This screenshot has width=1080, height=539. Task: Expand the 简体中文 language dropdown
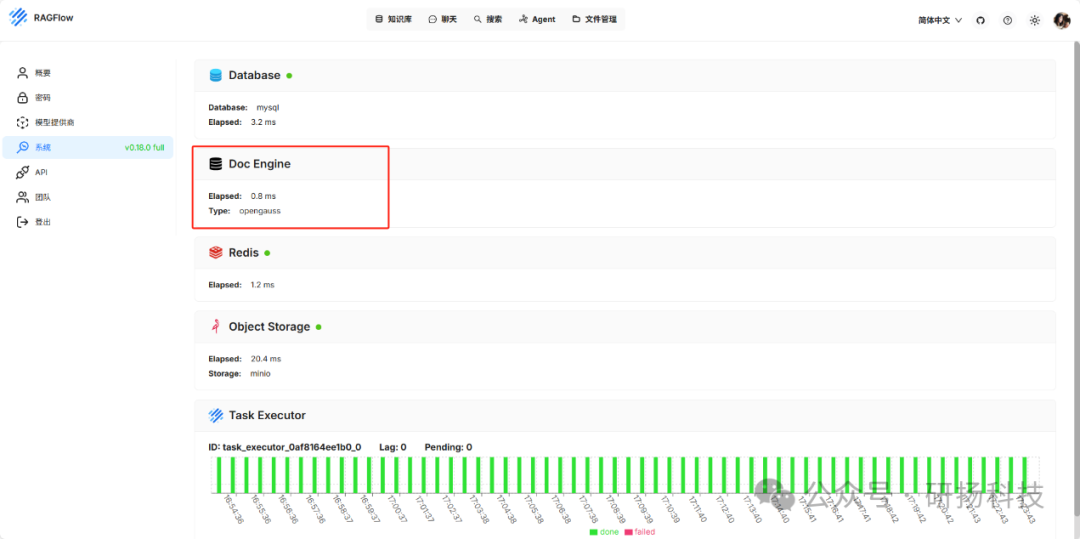(940, 21)
